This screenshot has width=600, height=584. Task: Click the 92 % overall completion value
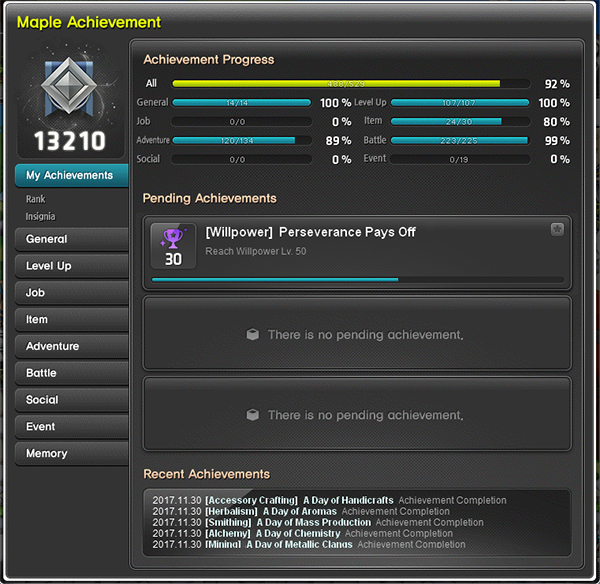coord(557,84)
